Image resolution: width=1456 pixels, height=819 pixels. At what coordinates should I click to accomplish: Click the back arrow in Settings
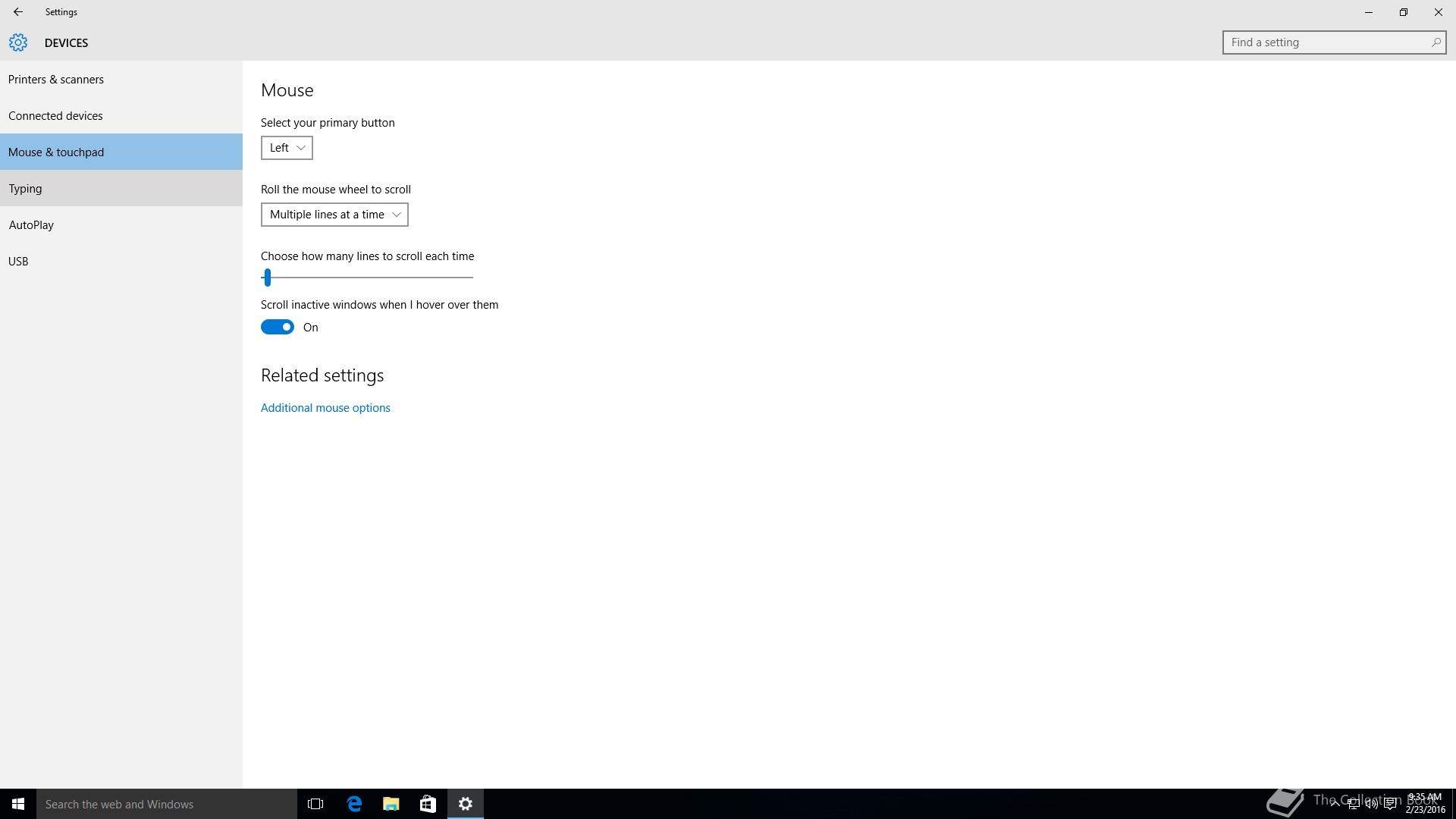(18, 12)
